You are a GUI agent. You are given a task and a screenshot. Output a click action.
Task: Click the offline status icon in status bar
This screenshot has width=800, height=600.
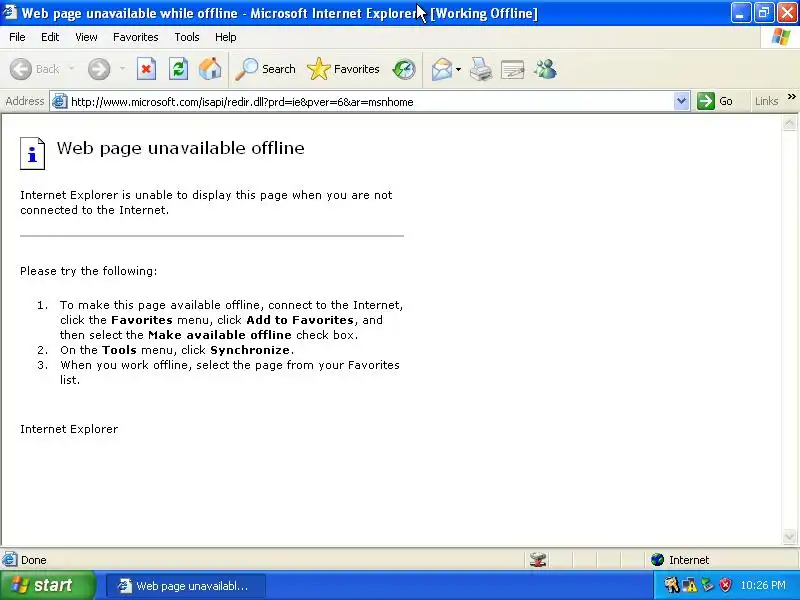pyautogui.click(x=538, y=560)
